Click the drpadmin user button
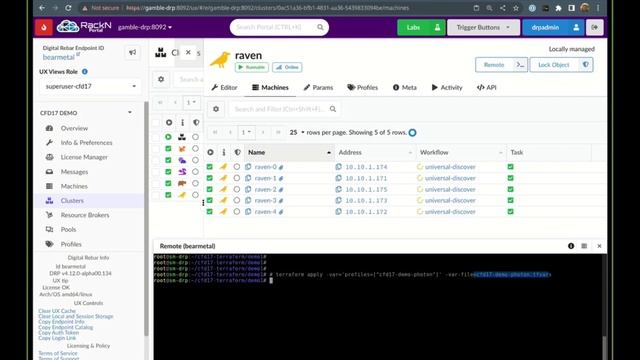640x360 pixels. pos(553,27)
